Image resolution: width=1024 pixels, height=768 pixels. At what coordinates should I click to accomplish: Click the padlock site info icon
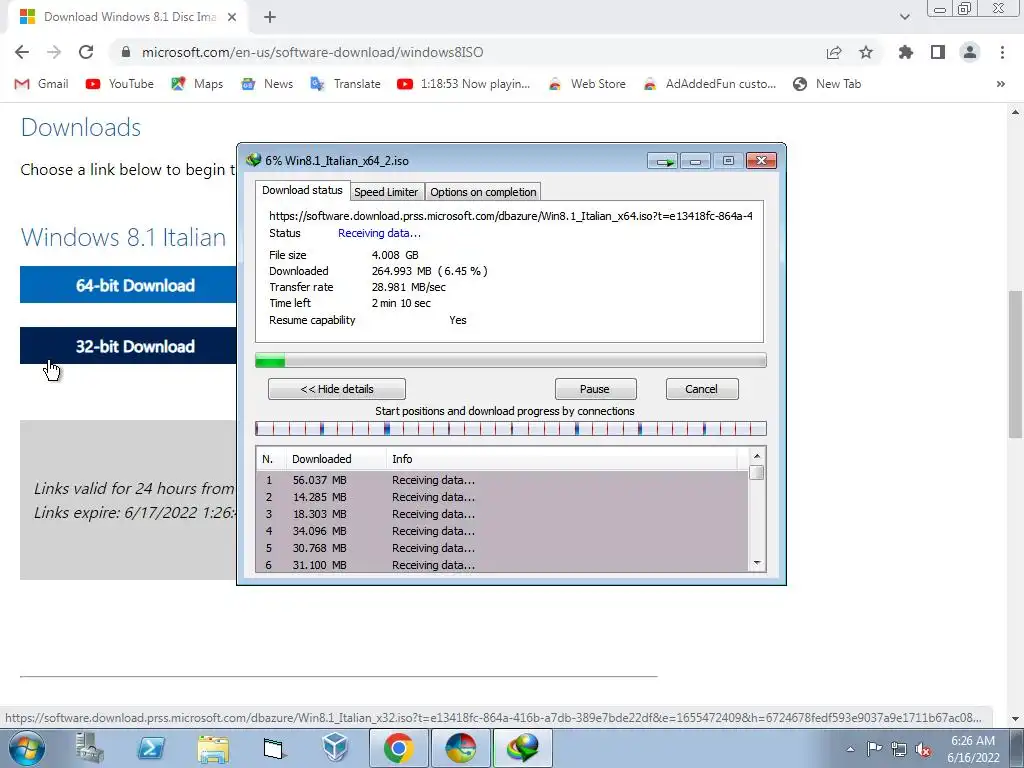[127, 52]
